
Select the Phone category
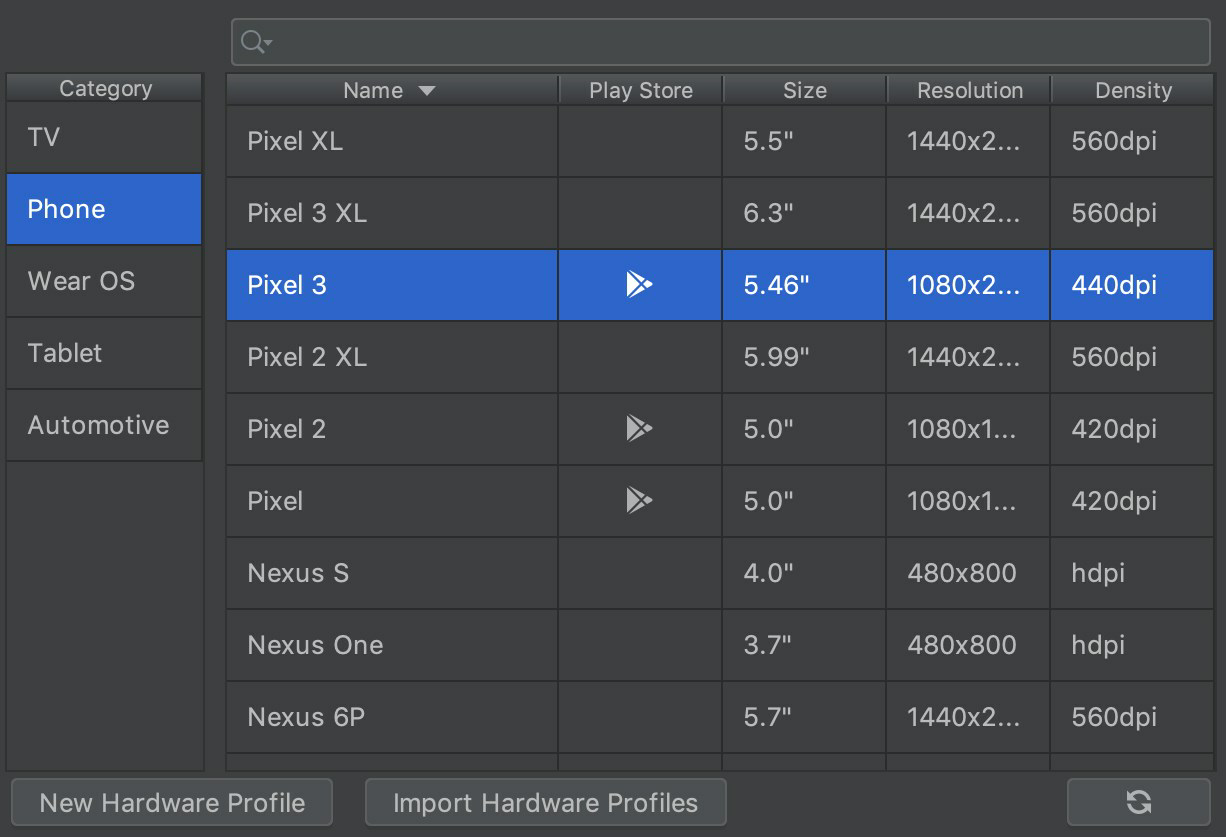pyautogui.click(x=104, y=209)
